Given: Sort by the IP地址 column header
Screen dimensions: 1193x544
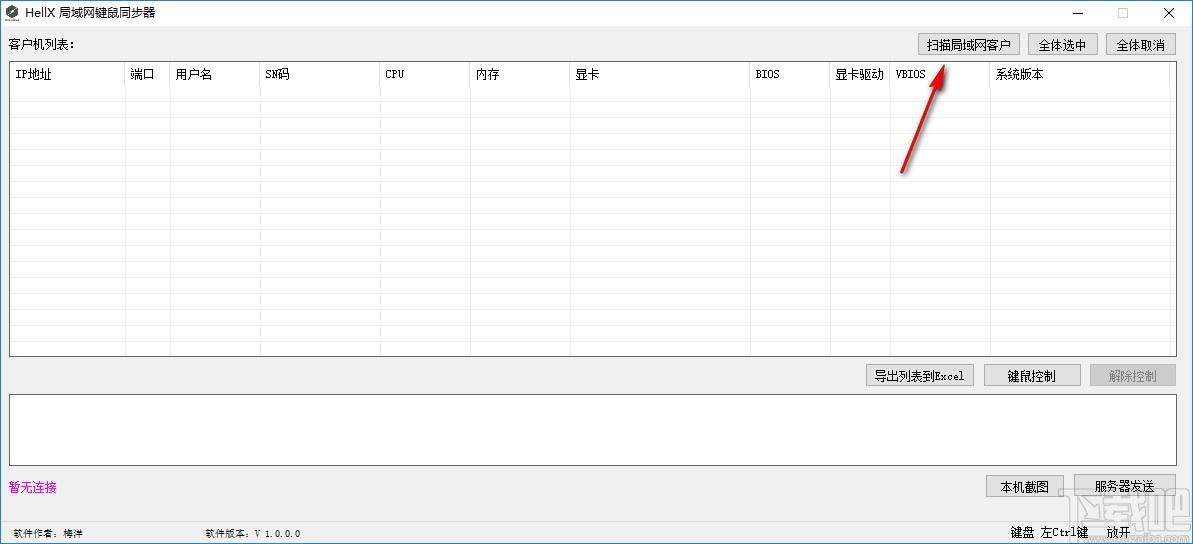Looking at the screenshot, I should [68, 75].
